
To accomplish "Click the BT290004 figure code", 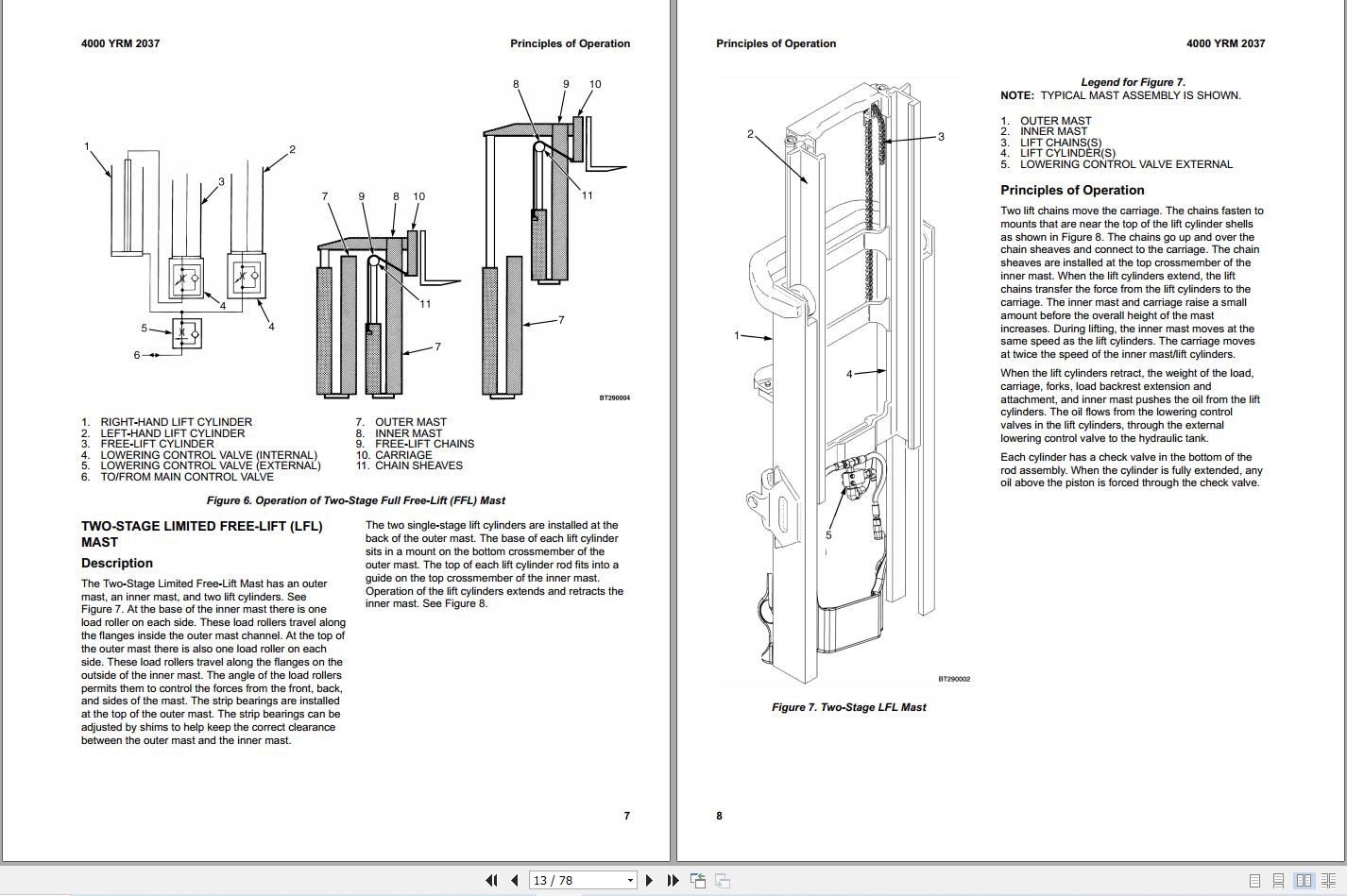I will click(x=614, y=398).
